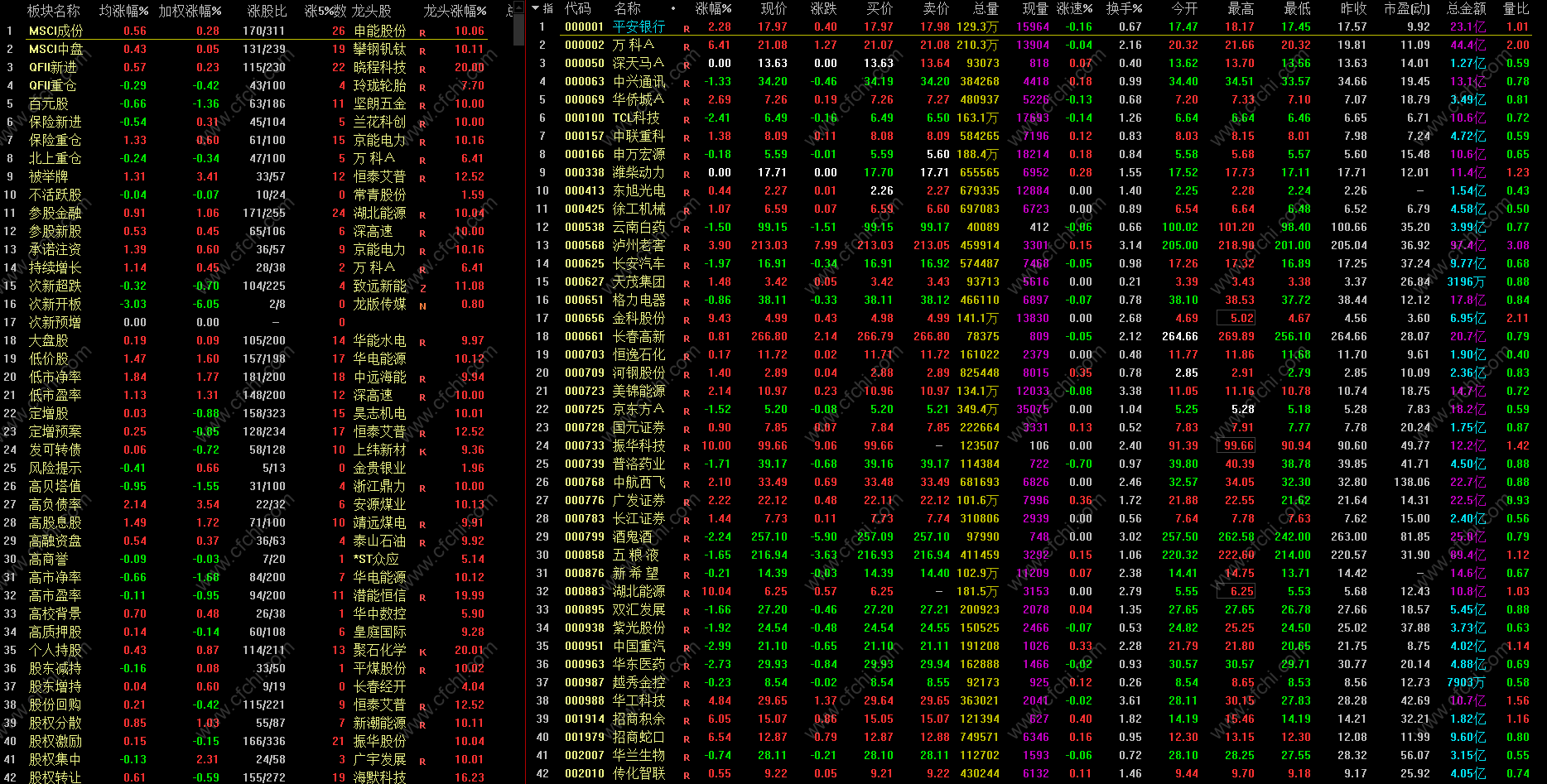This screenshot has width=1547, height=784.
Task: Click total amount 97.4亿 for 泸州老窖
Action: click(x=1468, y=245)
